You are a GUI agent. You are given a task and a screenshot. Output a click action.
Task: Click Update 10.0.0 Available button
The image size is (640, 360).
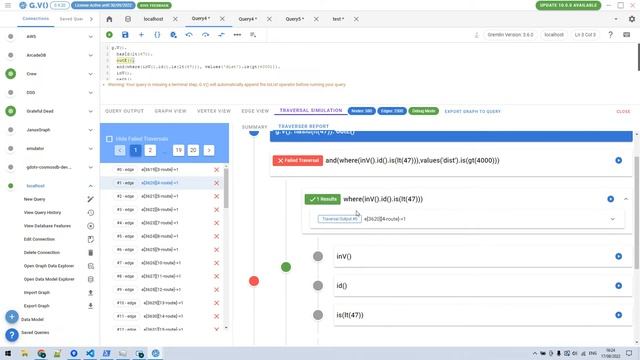[x=568, y=5]
